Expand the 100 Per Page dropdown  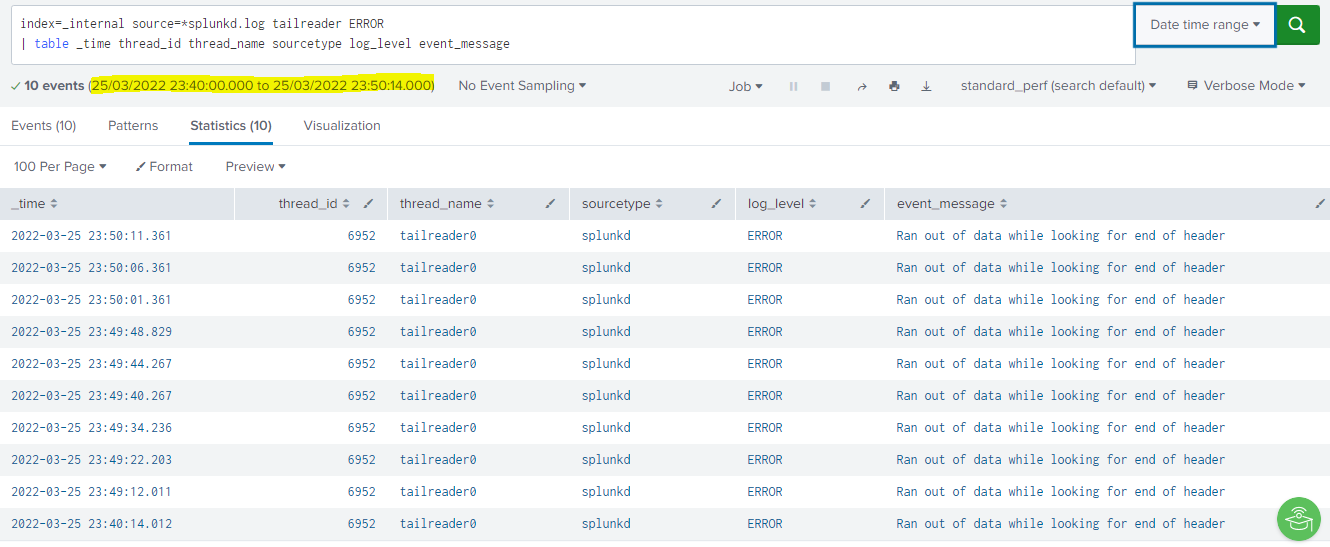(60, 167)
